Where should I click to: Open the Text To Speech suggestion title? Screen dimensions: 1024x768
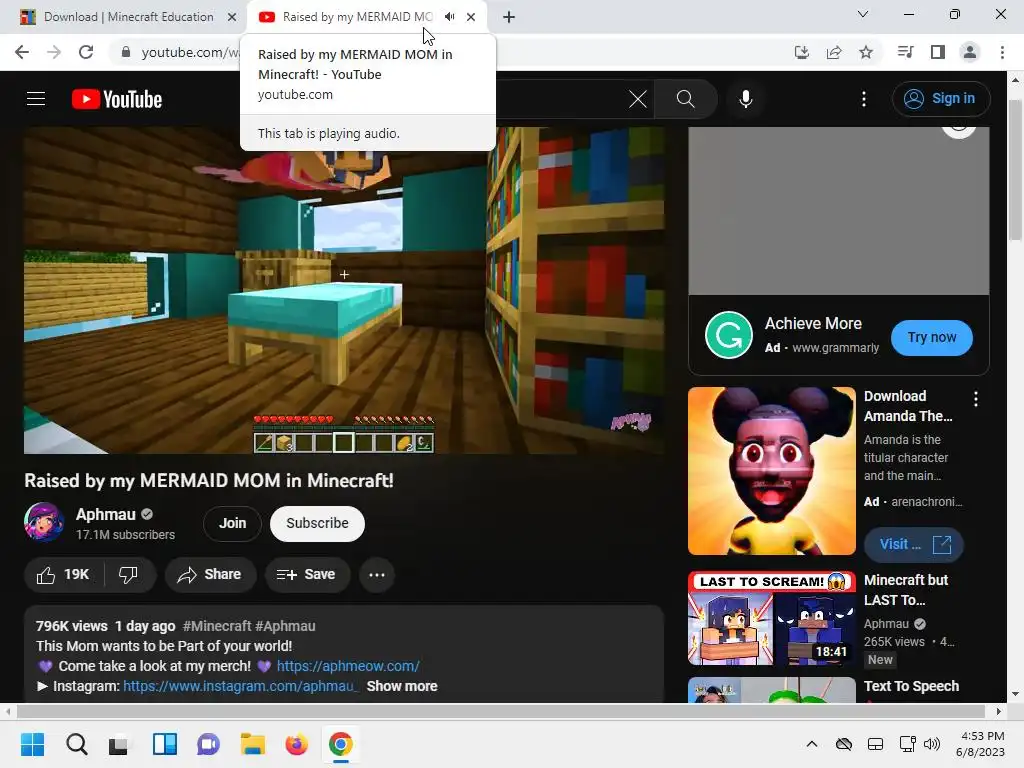(912, 686)
